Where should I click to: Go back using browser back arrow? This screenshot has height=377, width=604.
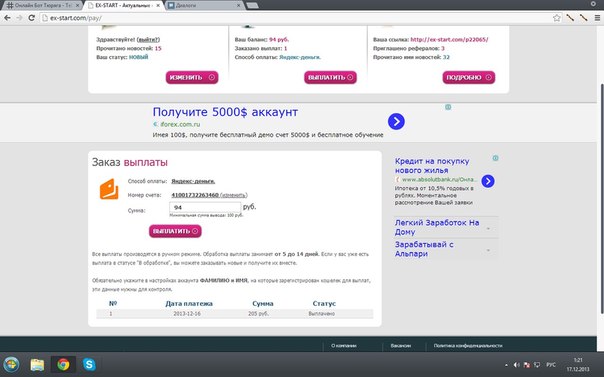click(7, 18)
